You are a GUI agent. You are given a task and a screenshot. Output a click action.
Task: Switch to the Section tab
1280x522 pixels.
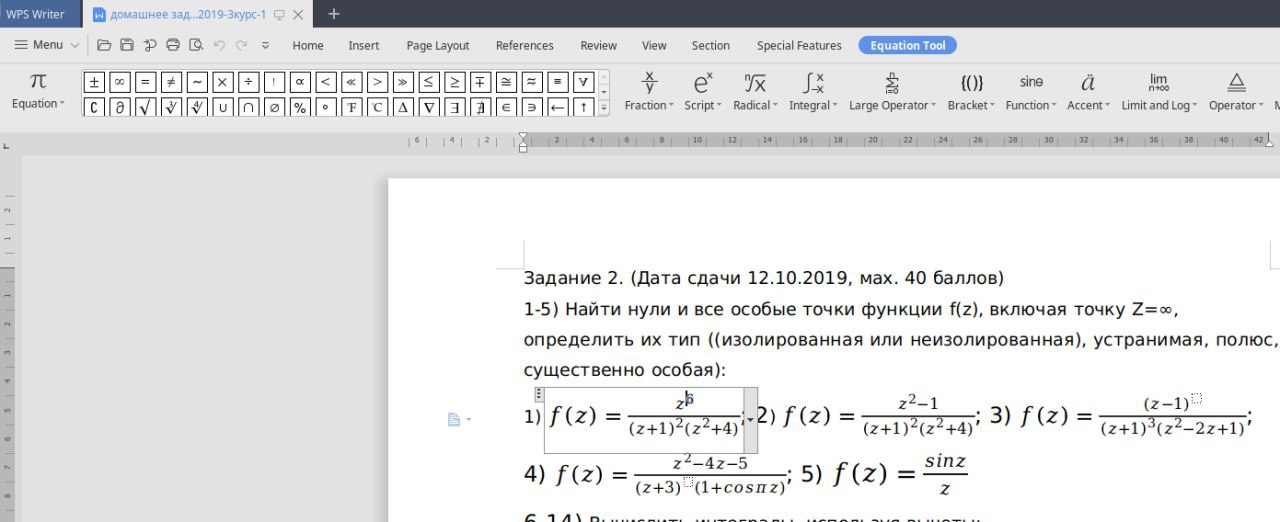pyautogui.click(x=711, y=45)
